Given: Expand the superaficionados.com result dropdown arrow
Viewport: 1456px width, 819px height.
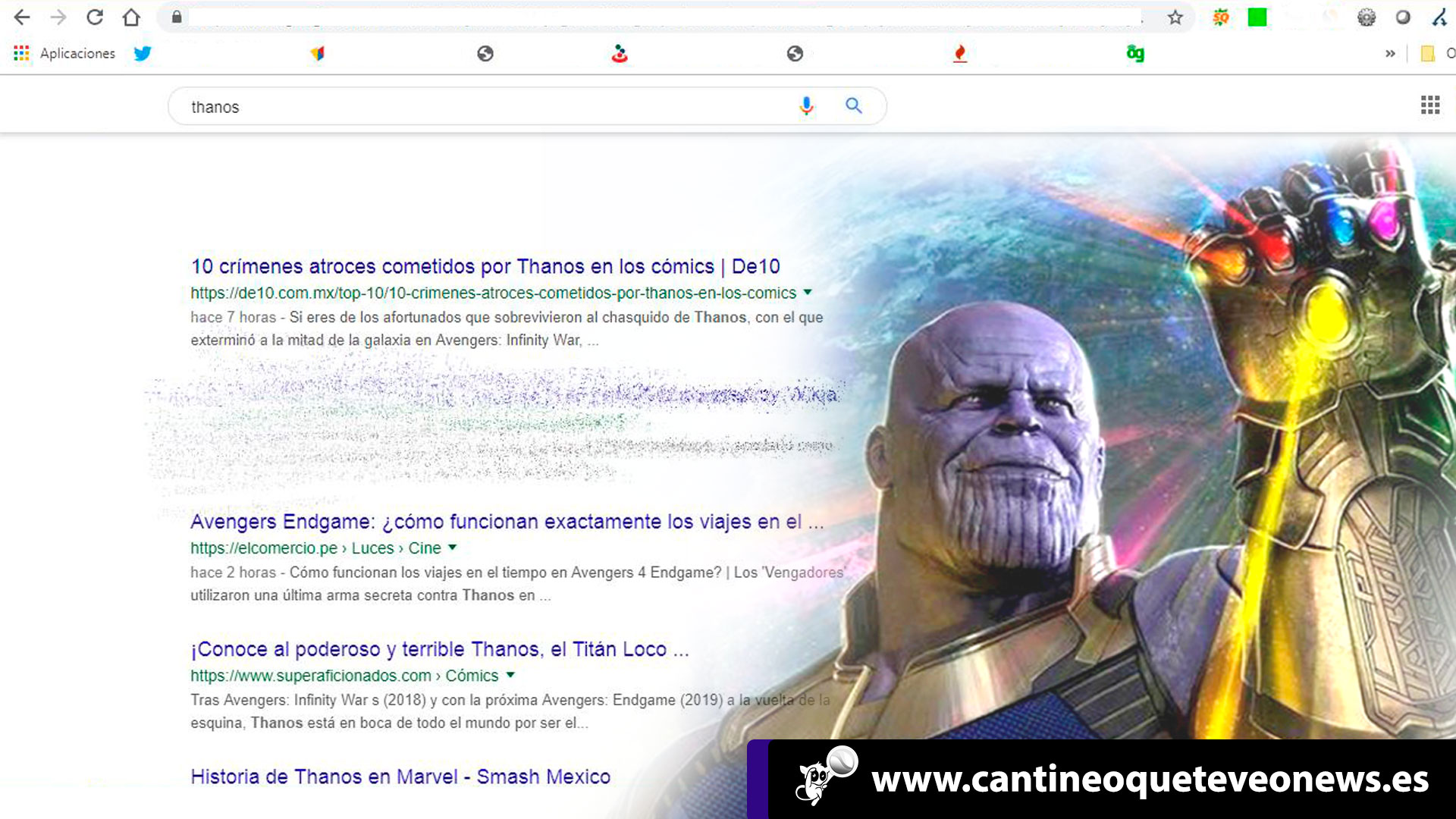Looking at the screenshot, I should tap(510, 674).
